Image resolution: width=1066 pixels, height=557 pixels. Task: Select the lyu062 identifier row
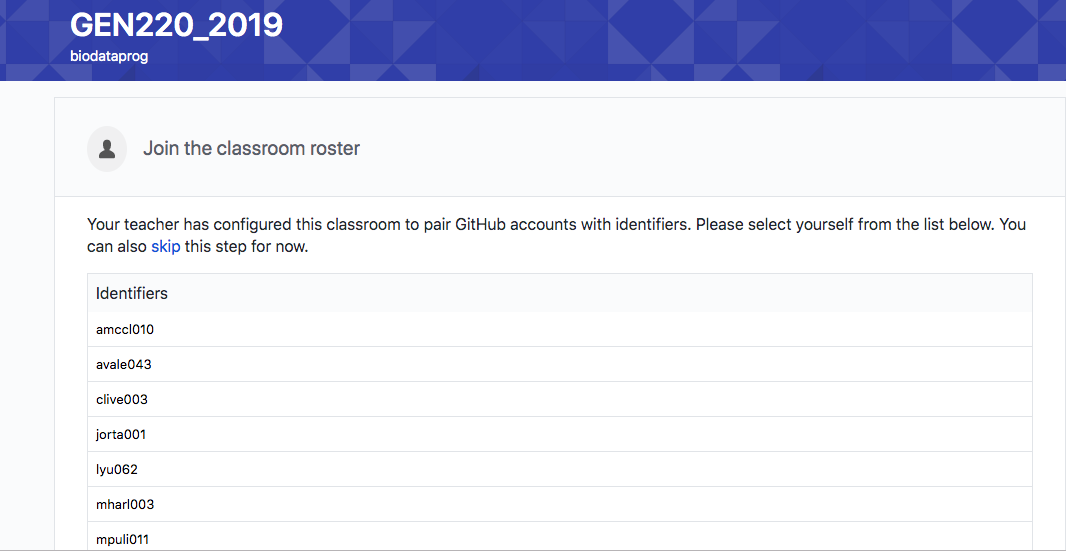point(116,469)
